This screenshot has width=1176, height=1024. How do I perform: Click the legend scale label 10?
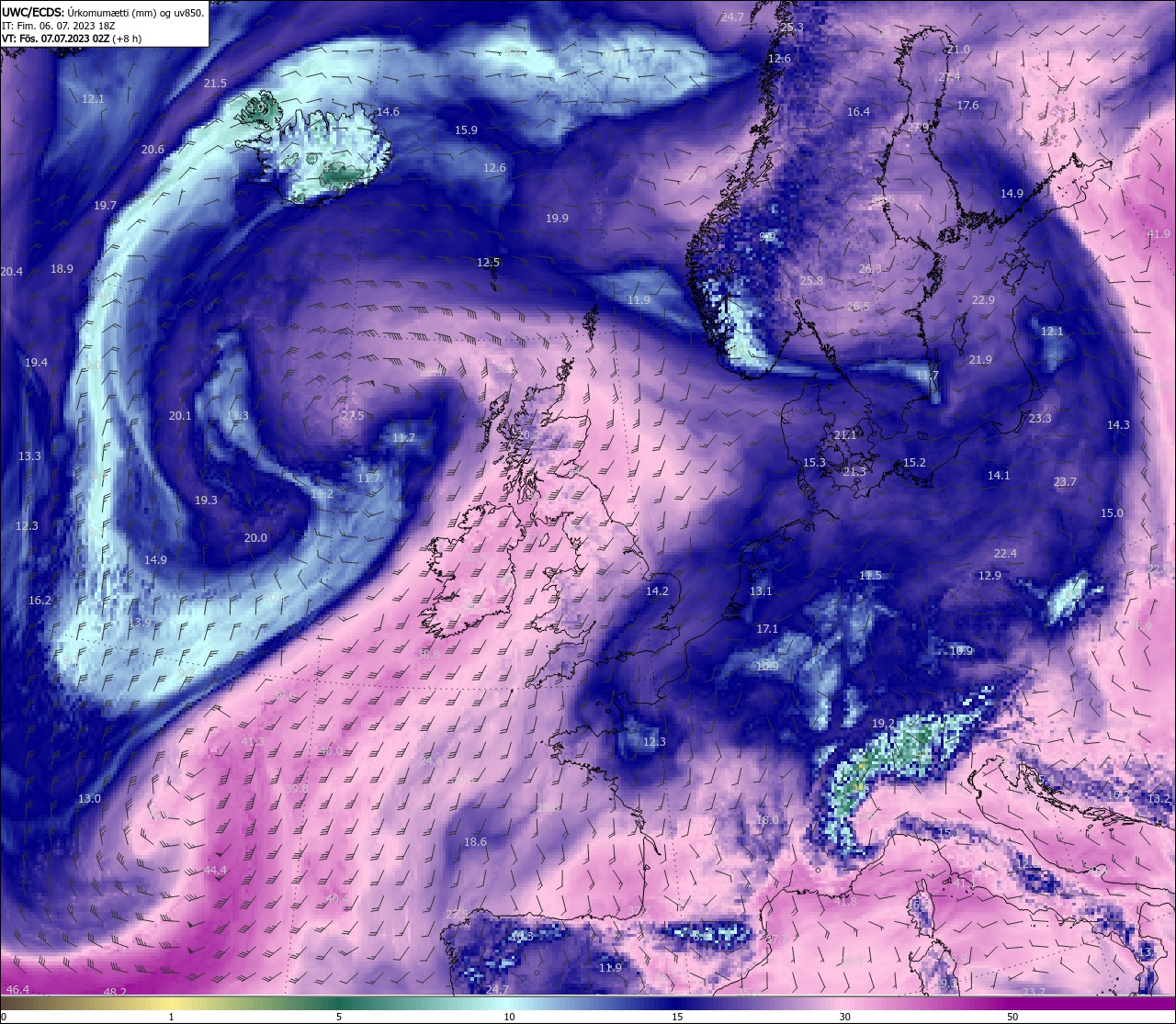(x=509, y=1018)
